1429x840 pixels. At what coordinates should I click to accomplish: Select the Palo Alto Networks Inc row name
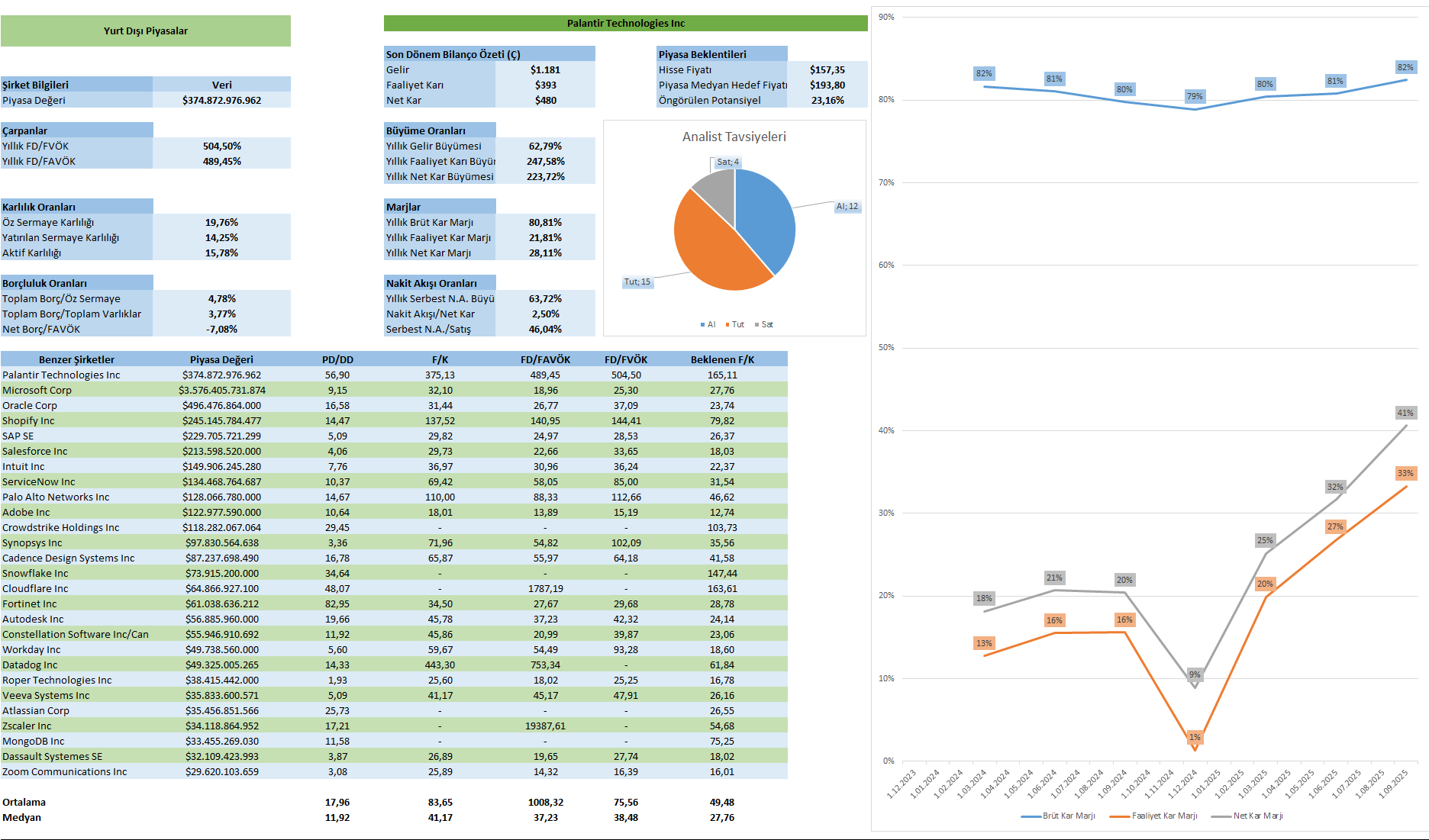[56, 497]
